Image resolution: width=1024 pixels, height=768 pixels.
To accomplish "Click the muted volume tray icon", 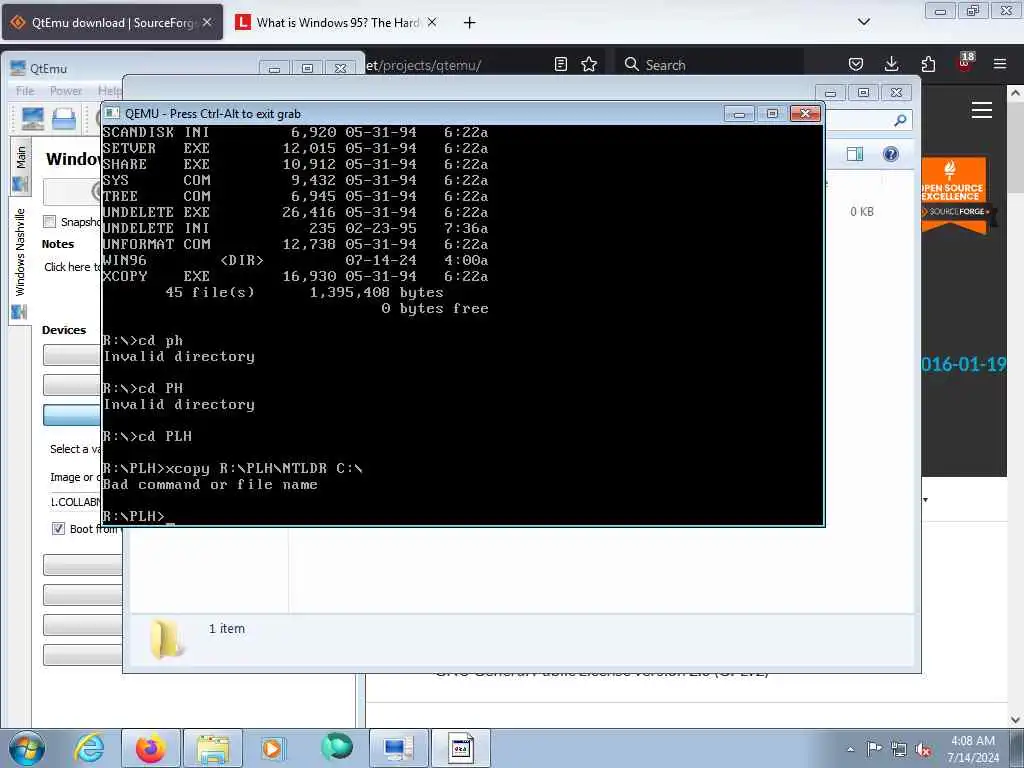I will [x=923, y=749].
